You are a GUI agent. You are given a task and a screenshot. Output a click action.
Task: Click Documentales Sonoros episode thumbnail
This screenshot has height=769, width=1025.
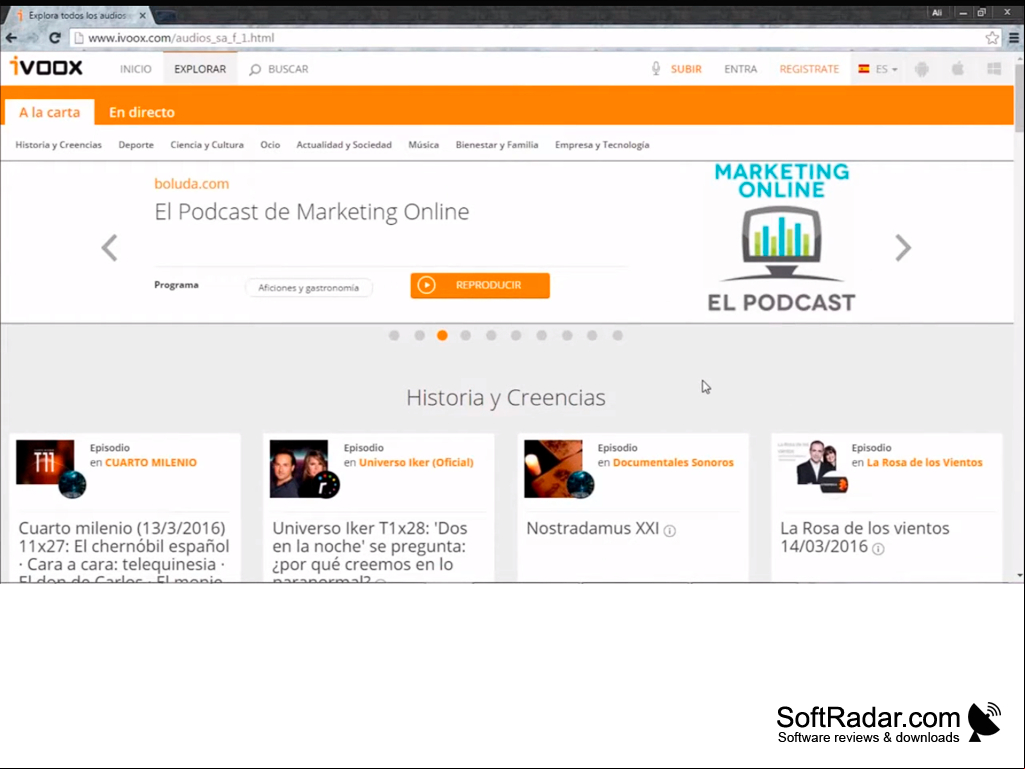(x=554, y=468)
